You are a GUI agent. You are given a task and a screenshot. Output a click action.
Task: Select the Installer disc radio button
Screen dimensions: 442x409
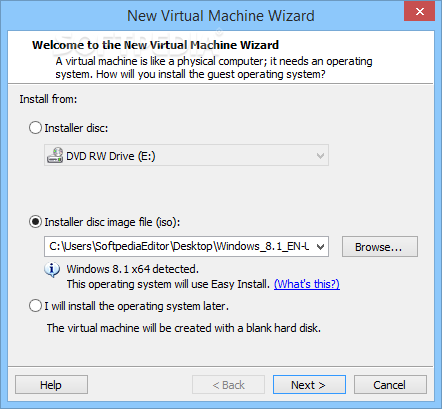coord(35,128)
